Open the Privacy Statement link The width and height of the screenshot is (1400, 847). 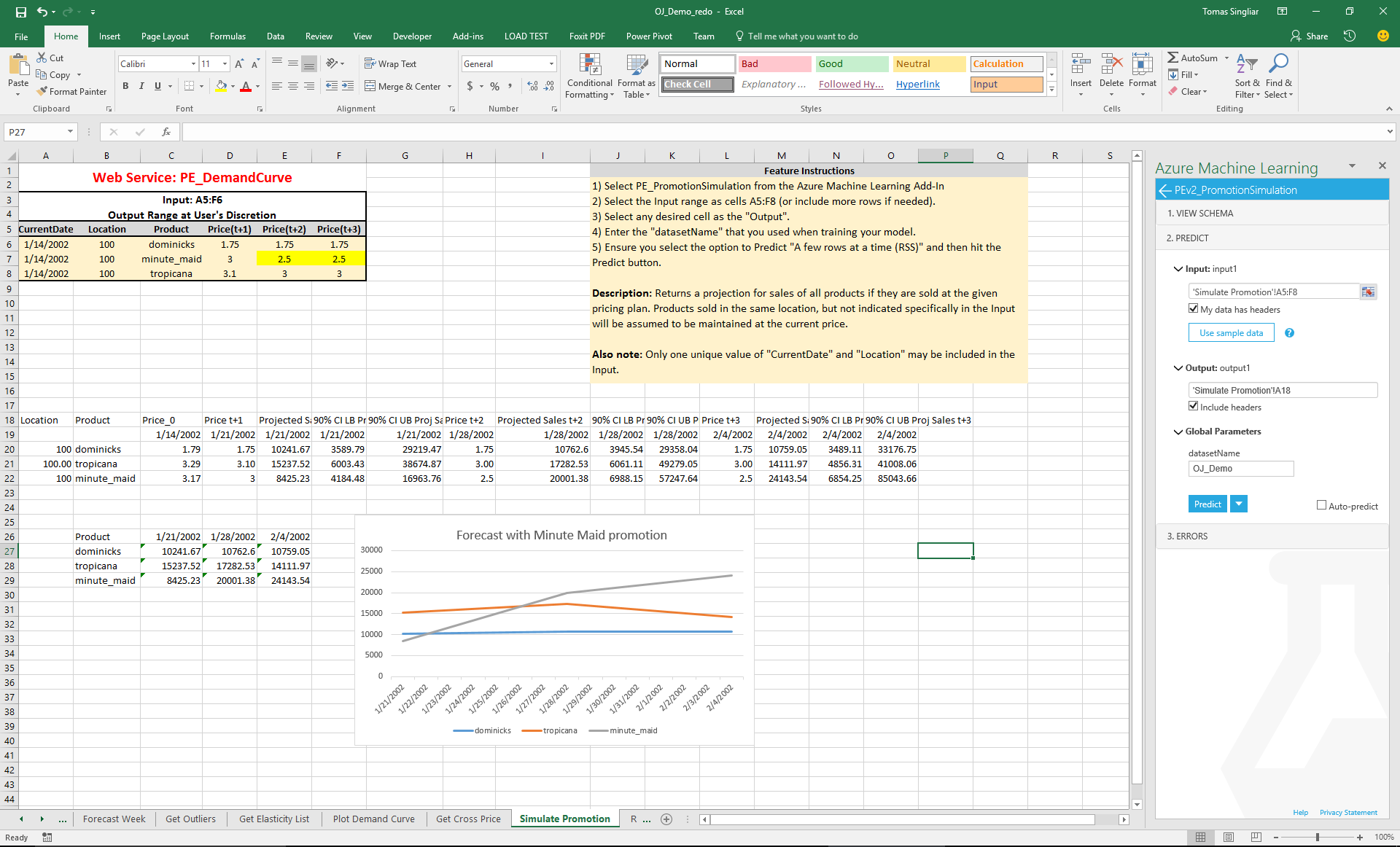[1348, 813]
